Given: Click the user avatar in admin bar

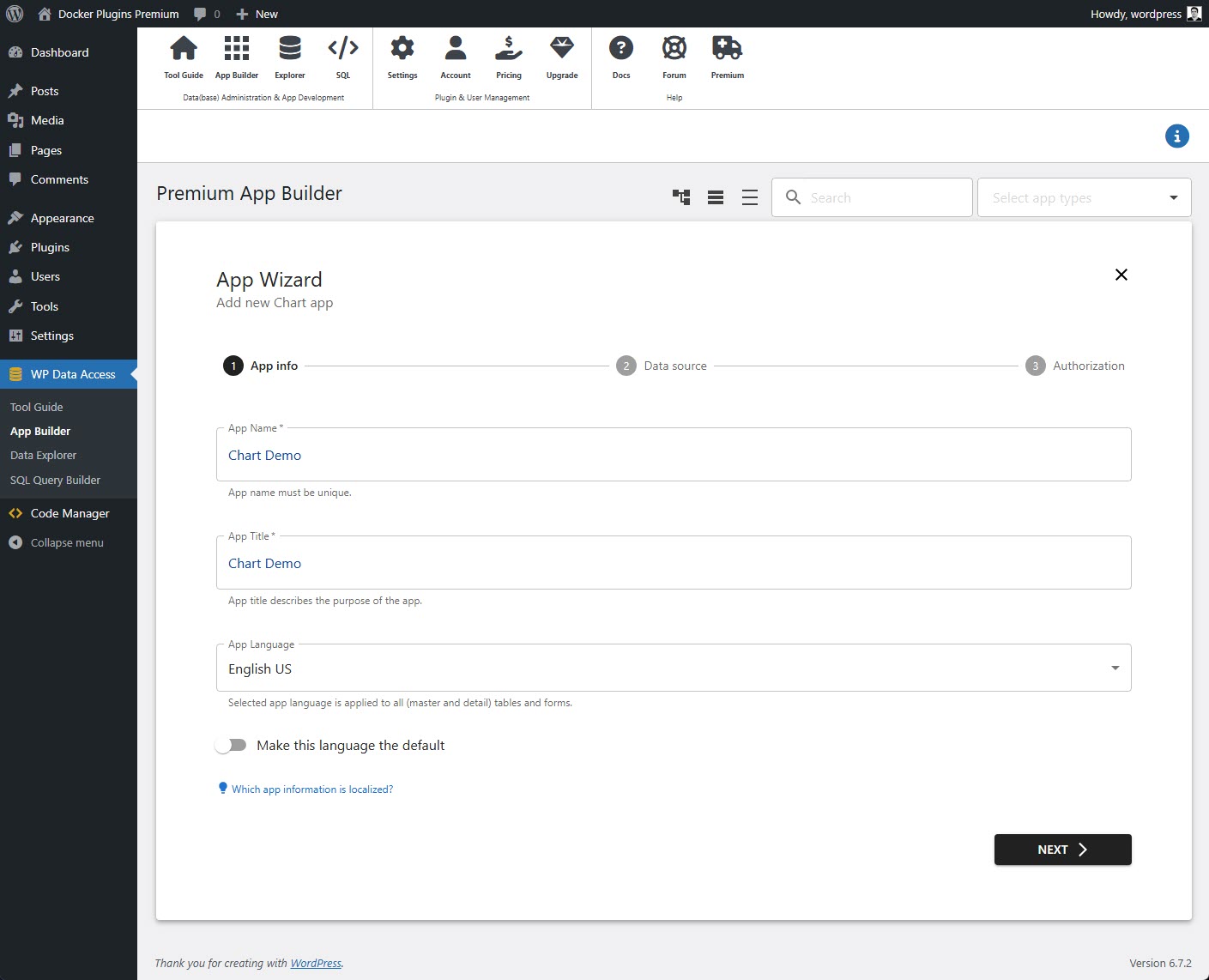Looking at the screenshot, I should pos(1194,14).
